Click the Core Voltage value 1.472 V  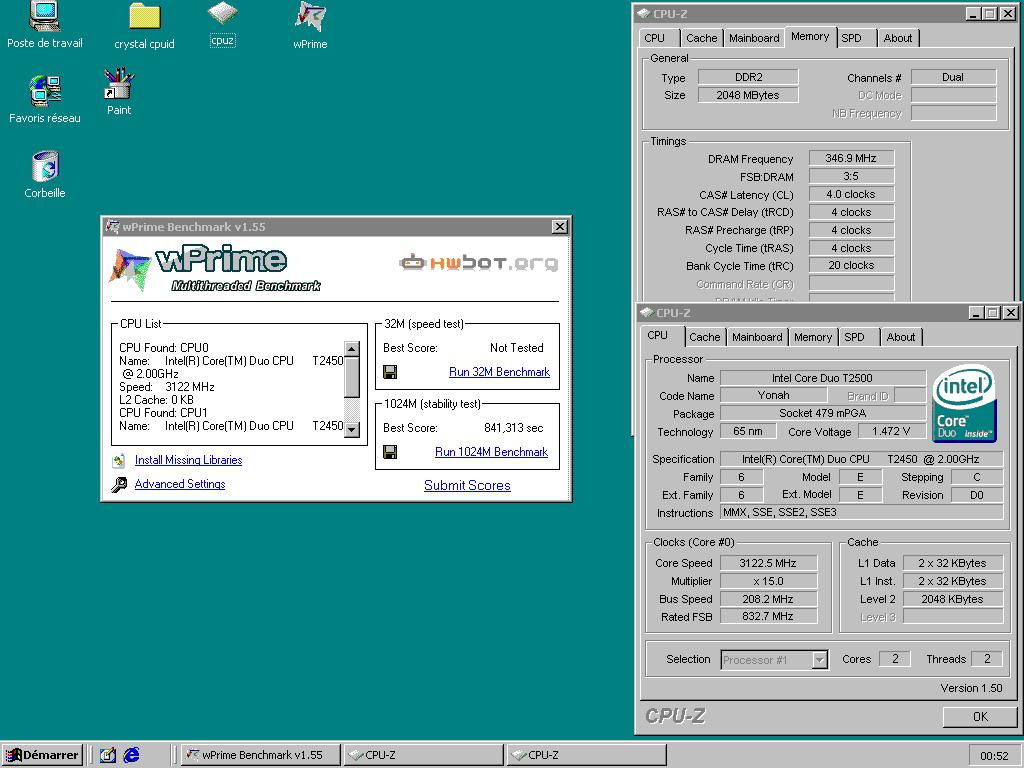pos(891,431)
